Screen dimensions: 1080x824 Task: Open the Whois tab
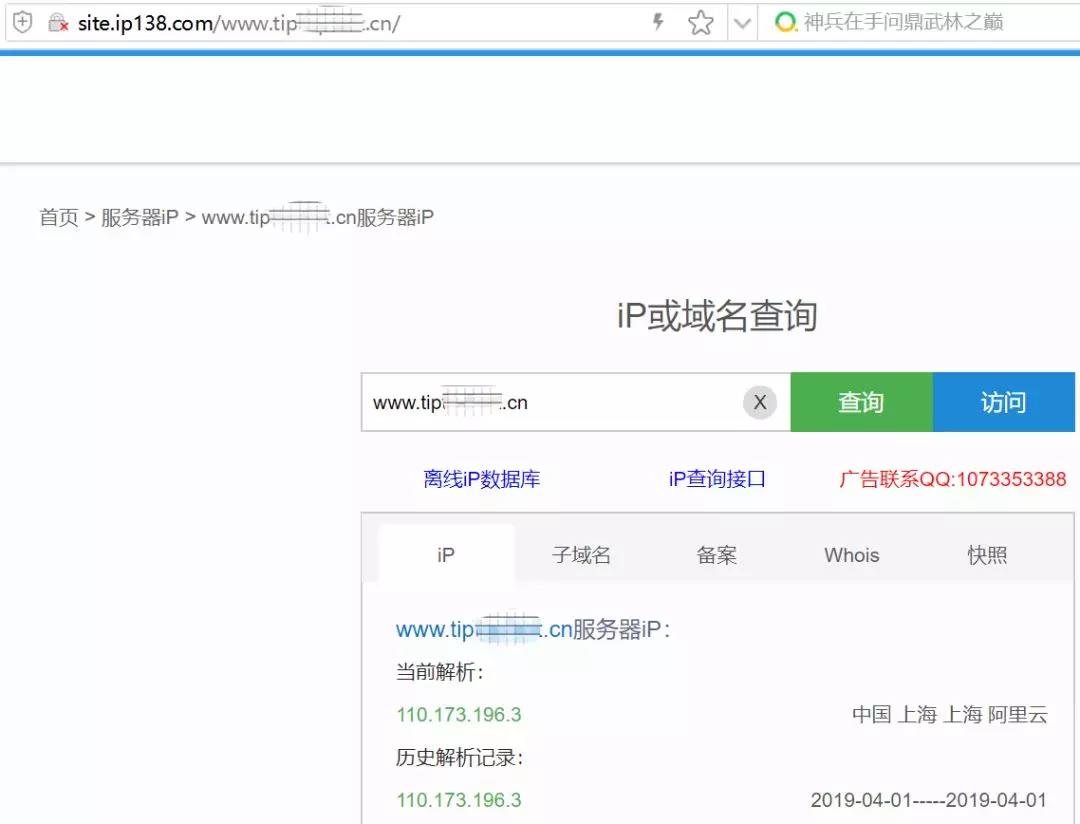click(x=851, y=555)
